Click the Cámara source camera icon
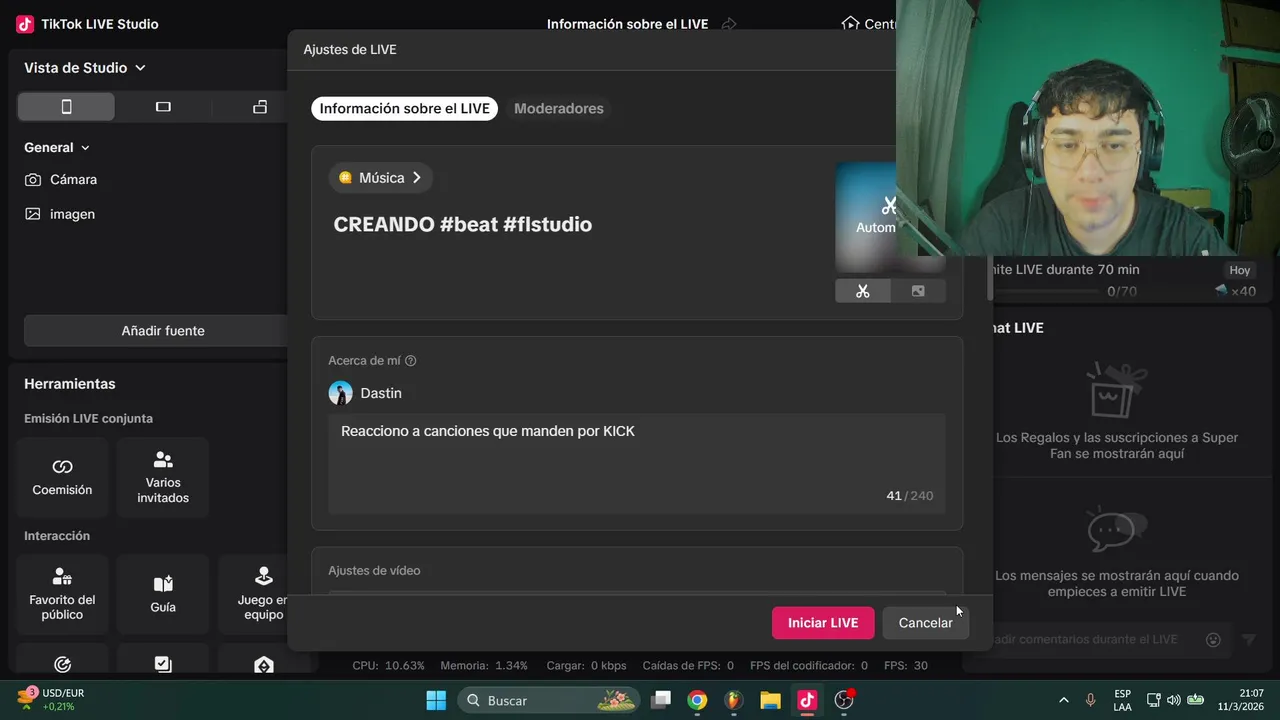Image resolution: width=1280 pixels, height=720 pixels. [33, 180]
